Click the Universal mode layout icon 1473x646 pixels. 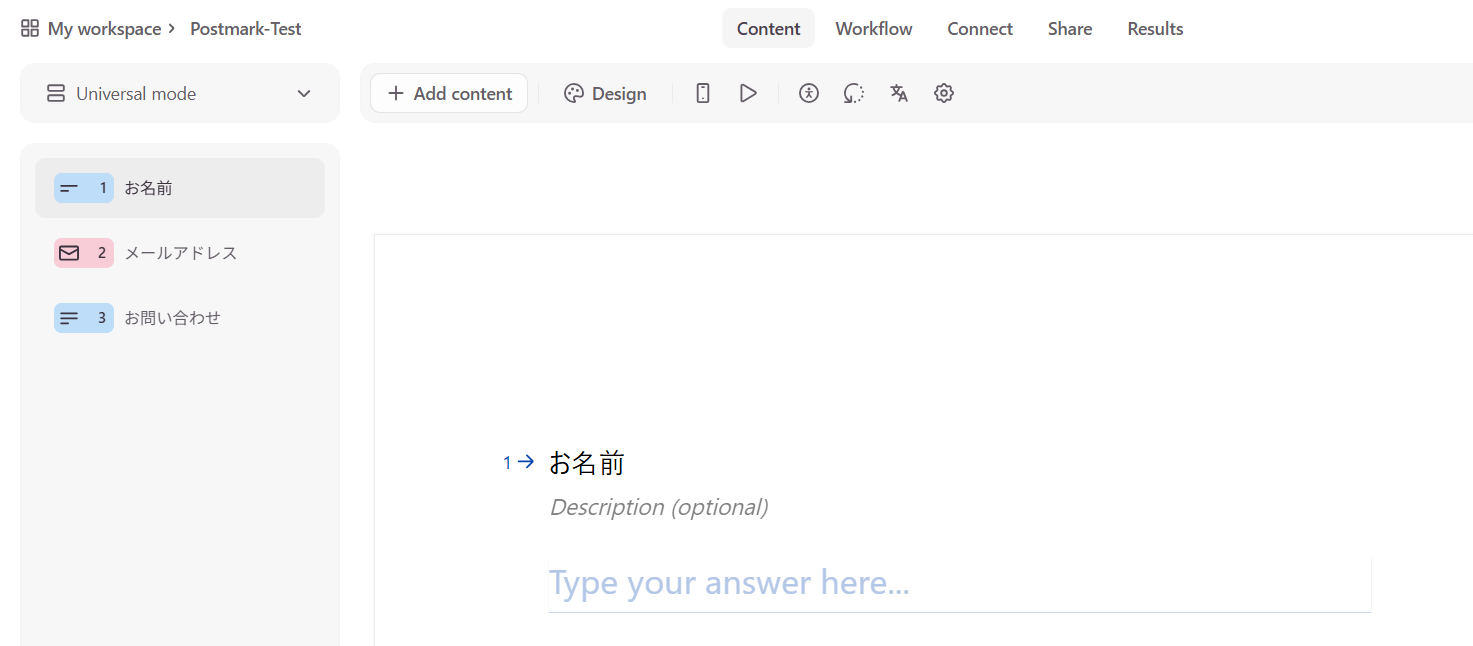56,93
